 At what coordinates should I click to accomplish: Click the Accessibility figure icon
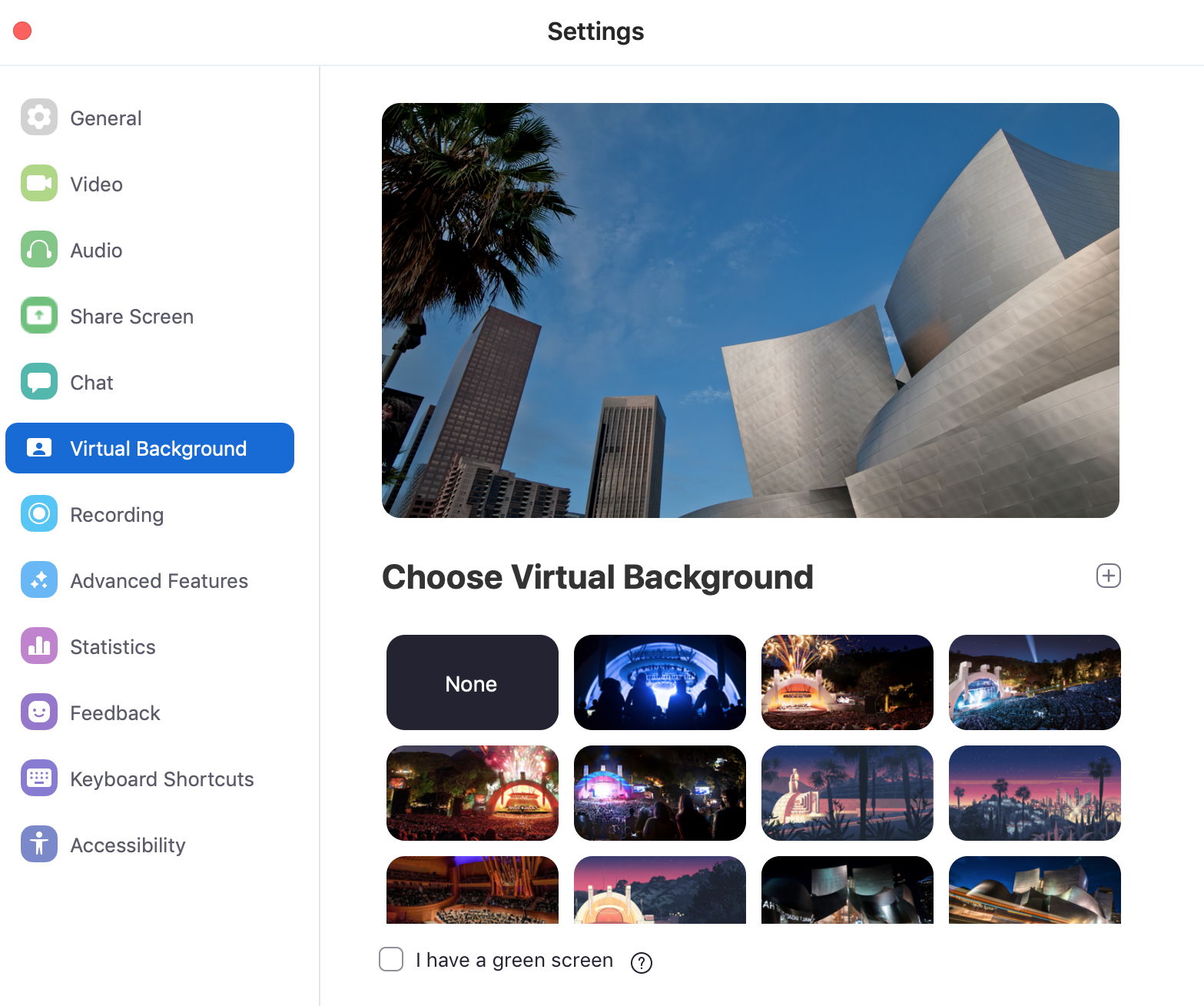[39, 844]
